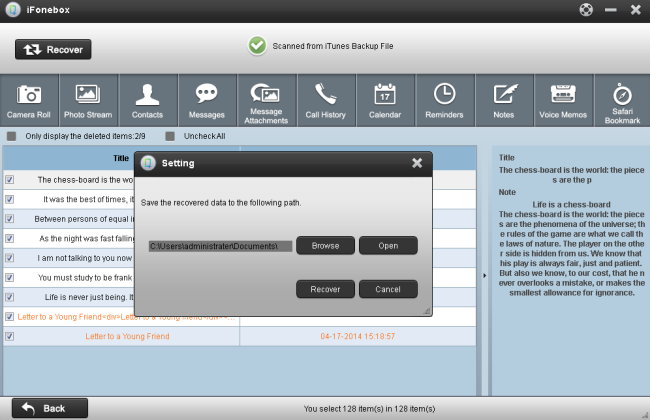Open the Camera Roll category
The height and width of the screenshot is (420, 650).
[29, 101]
